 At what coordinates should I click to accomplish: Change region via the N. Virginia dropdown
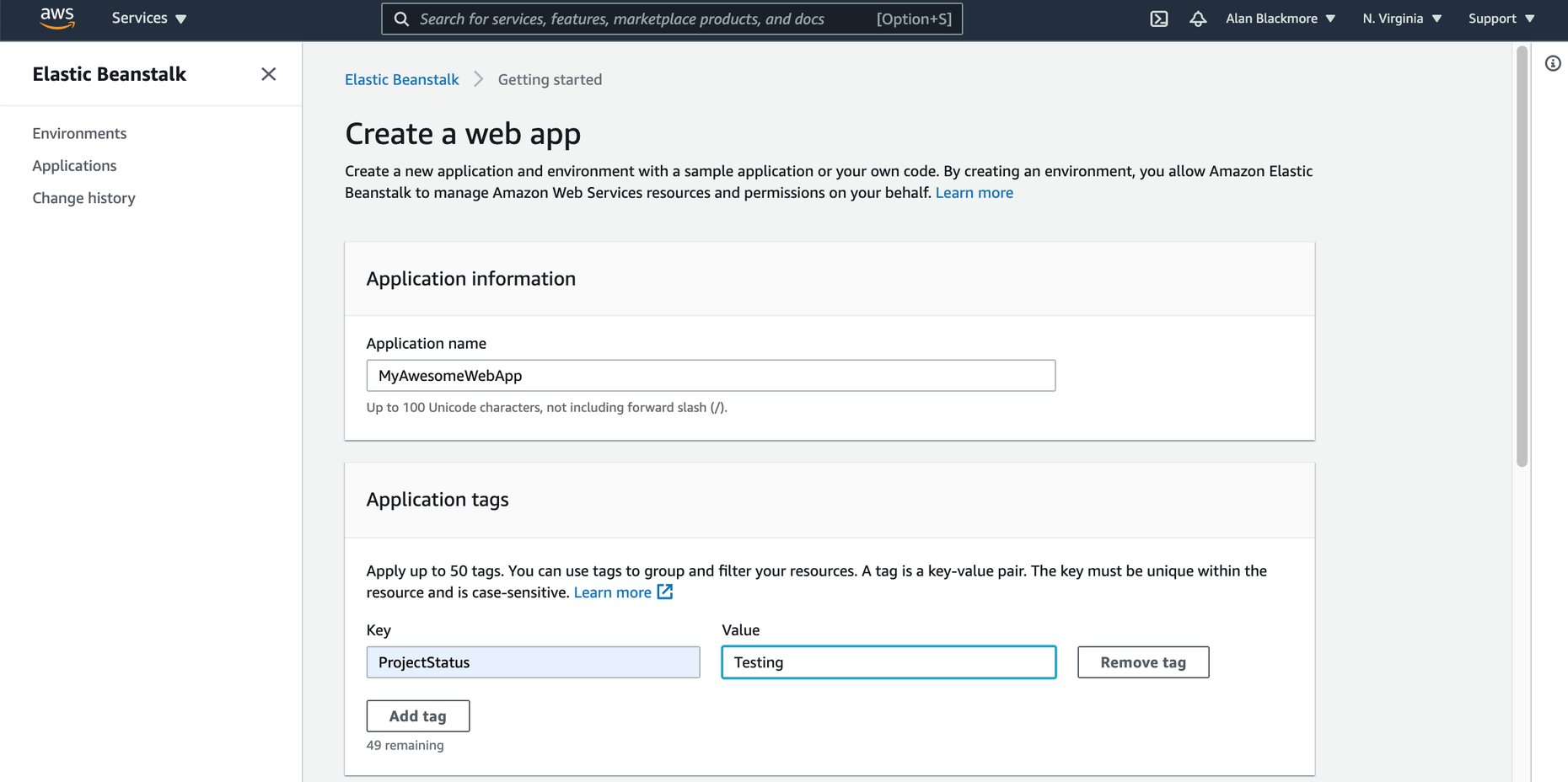1400,18
